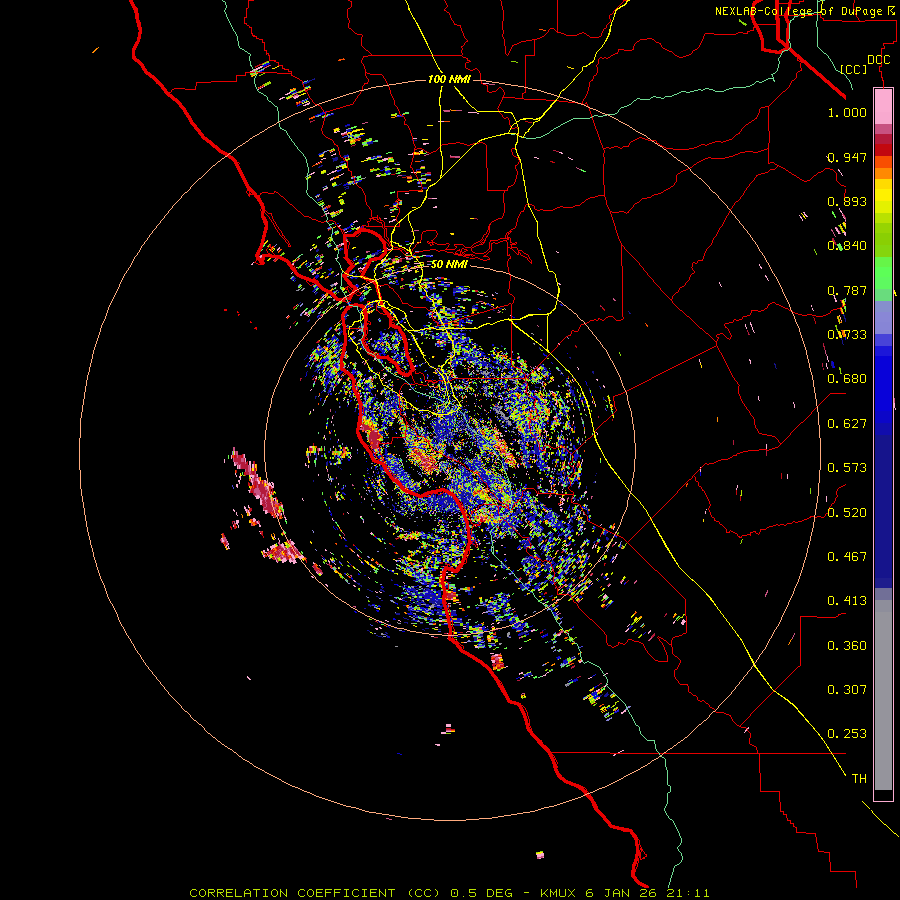The height and width of the screenshot is (900, 900).
Task: Select the "0.893" scale value
Action: (847, 201)
